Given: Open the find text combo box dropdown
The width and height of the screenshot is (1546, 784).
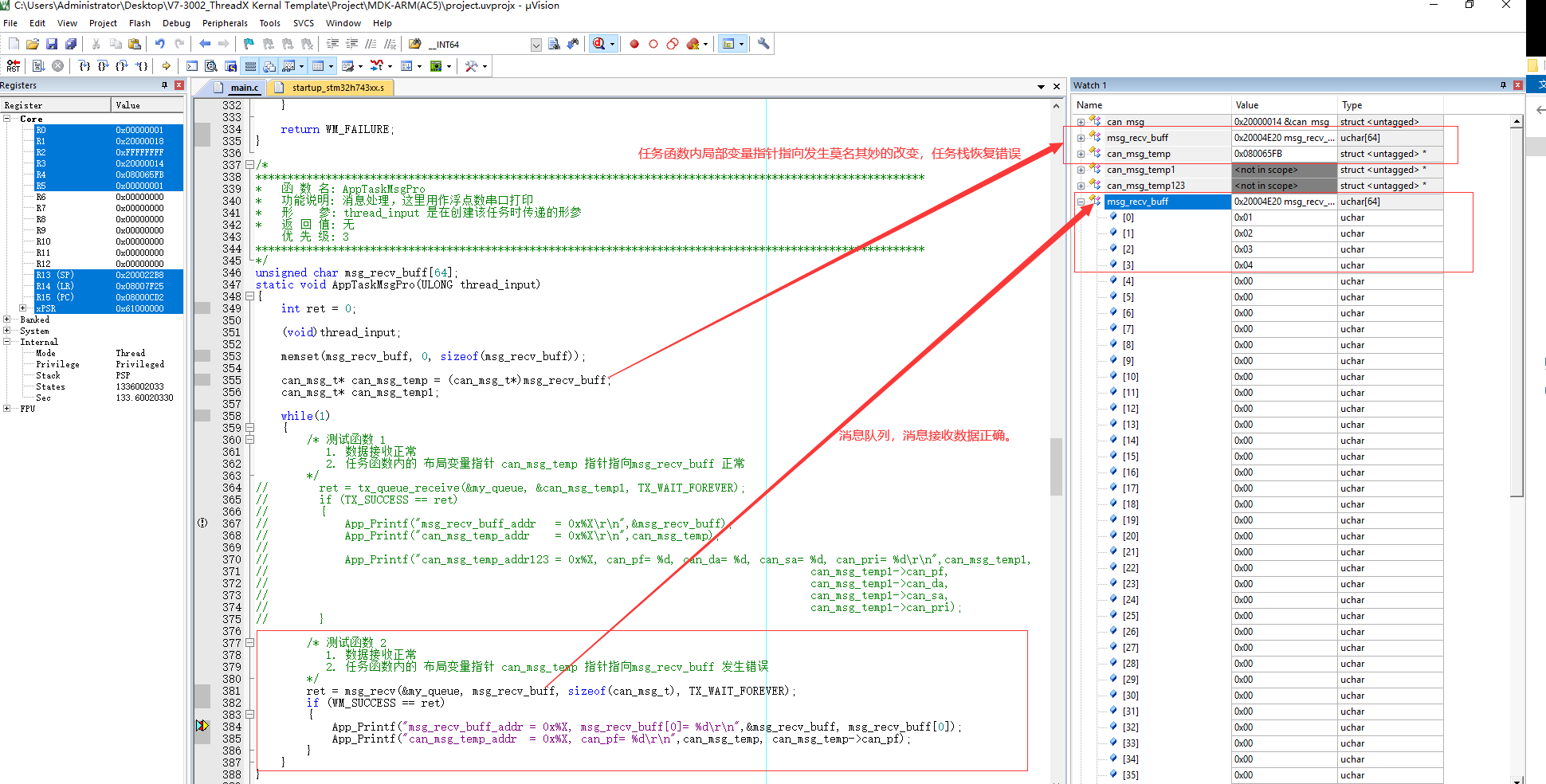Looking at the screenshot, I should click(536, 45).
